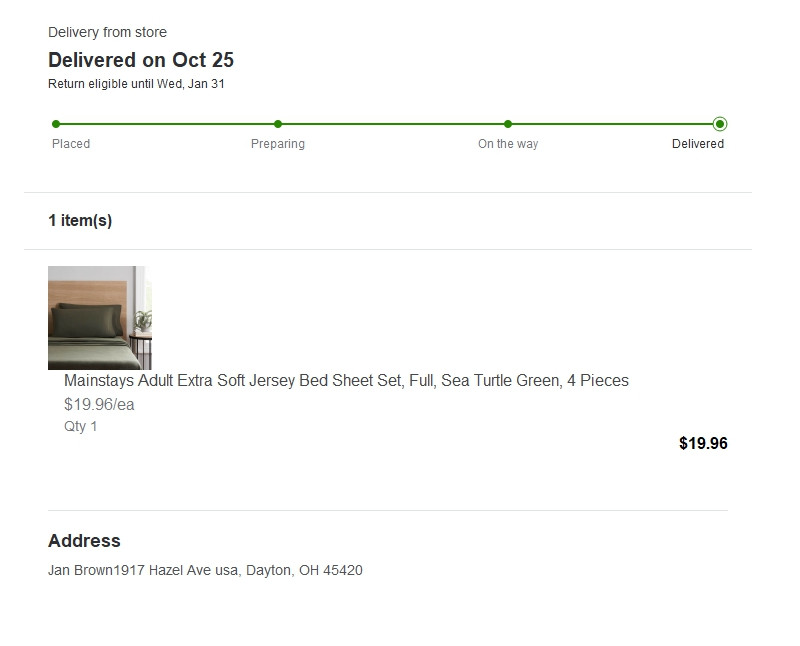Screen dimensions: 800x646
Task: Click the bold $19.96 item total
Action: coord(703,443)
